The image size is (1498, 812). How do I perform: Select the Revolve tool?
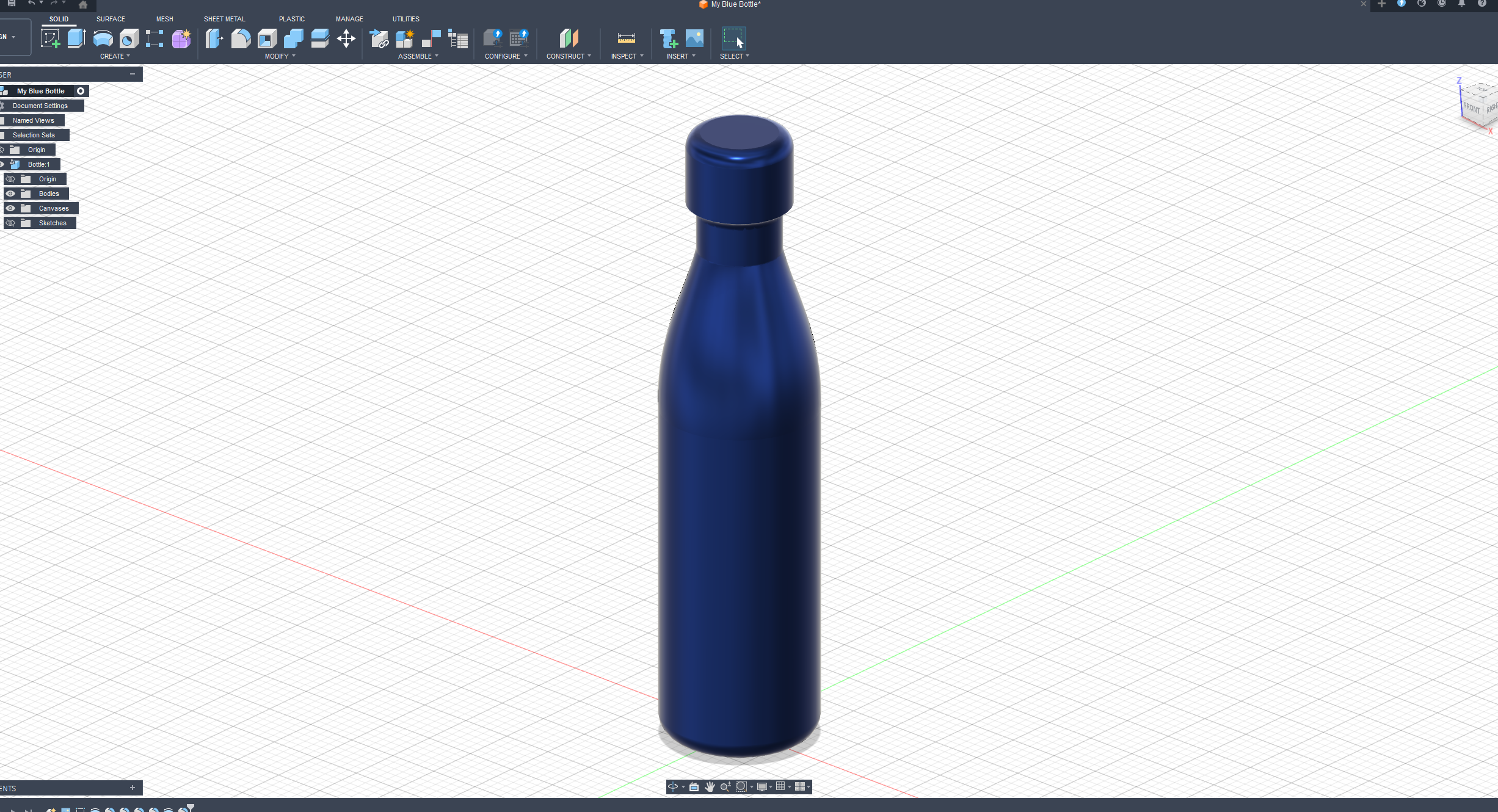103,38
